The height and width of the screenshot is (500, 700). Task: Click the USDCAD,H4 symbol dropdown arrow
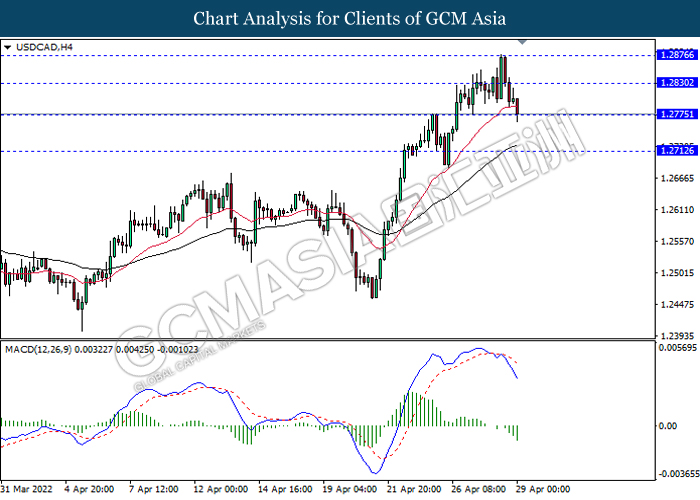[7, 47]
